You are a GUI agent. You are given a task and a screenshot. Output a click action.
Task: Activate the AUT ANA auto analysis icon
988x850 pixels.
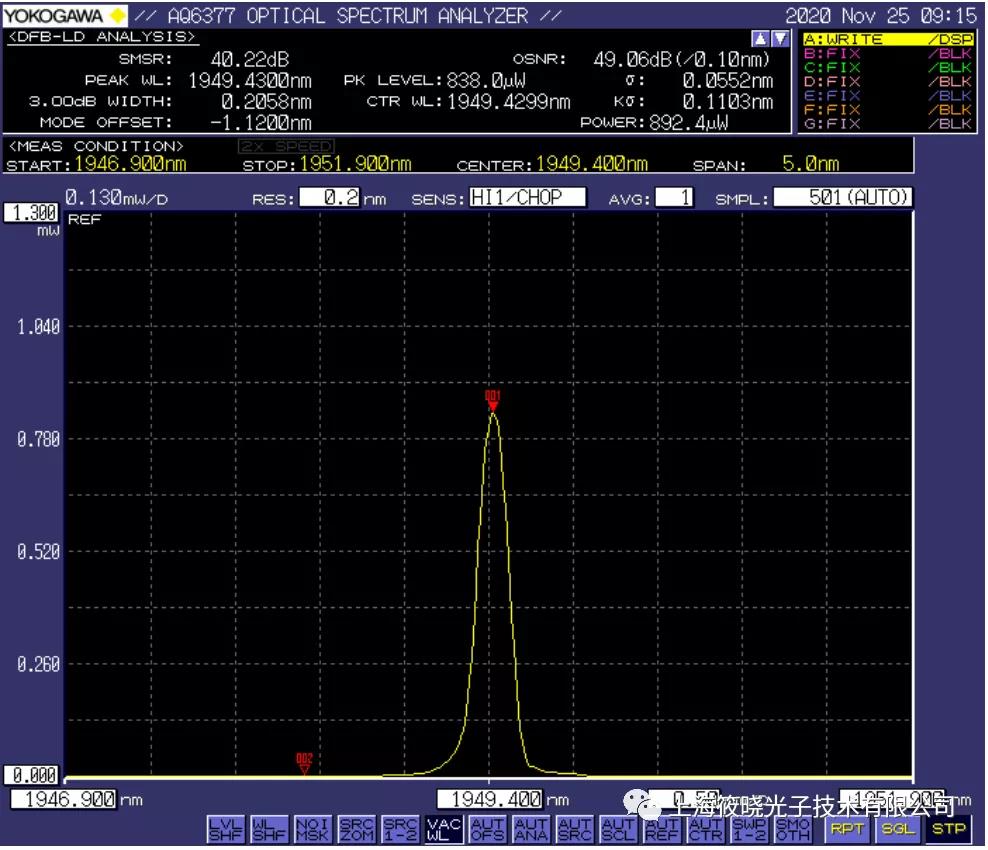[x=530, y=829]
